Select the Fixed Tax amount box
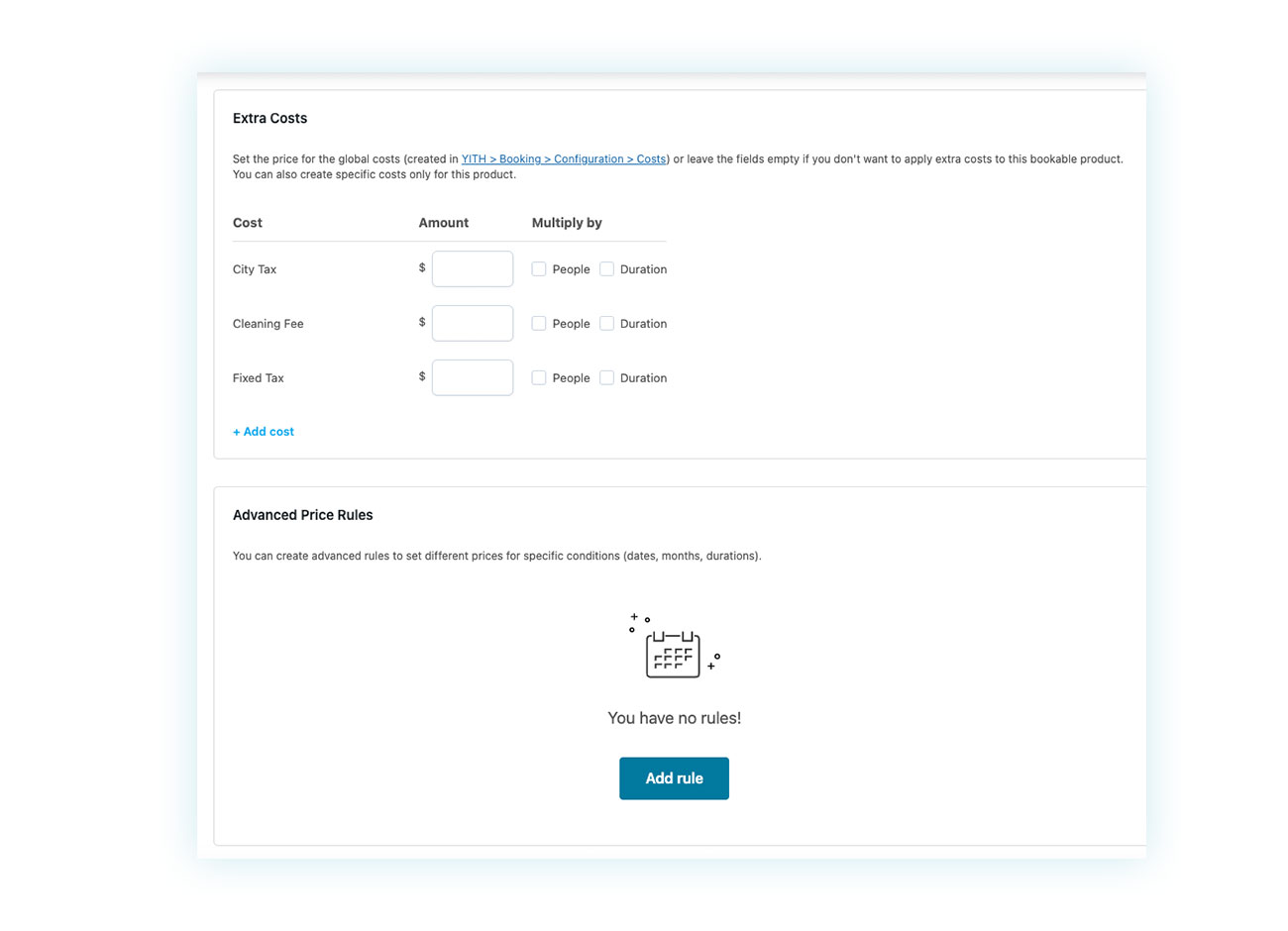Image resolution: width=1288 pixels, height=931 pixels. (x=473, y=378)
